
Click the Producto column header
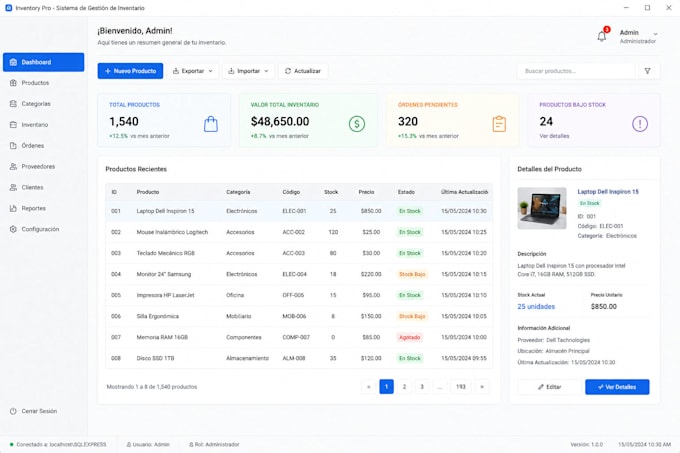click(148, 192)
